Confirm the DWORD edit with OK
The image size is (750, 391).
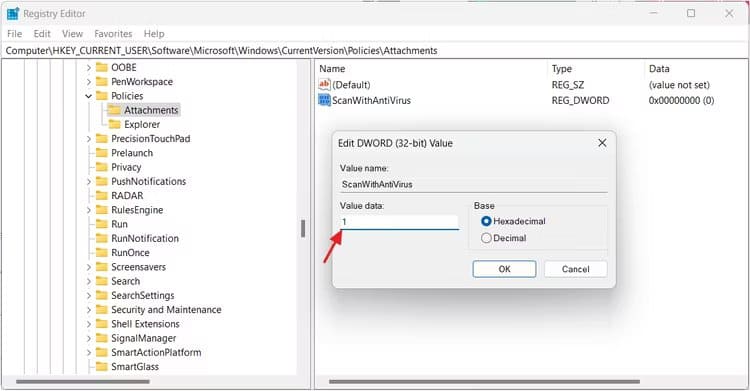(x=504, y=269)
